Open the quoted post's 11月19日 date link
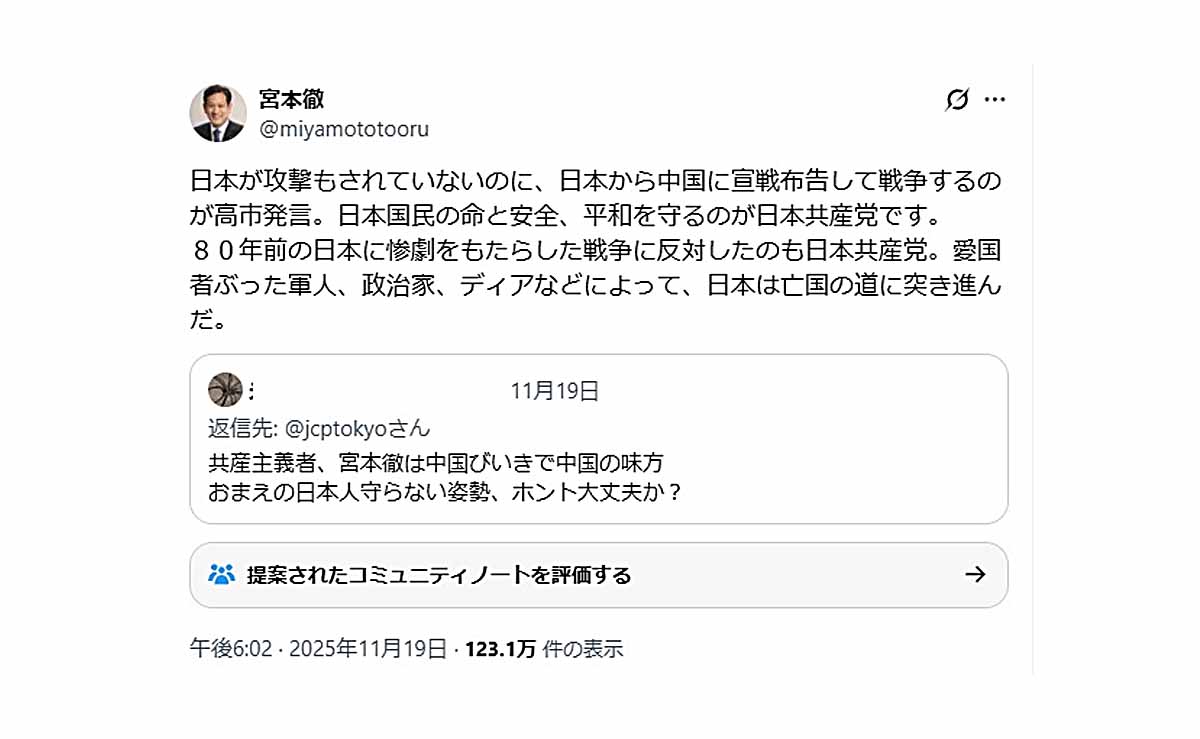The width and height of the screenshot is (1200, 739). point(554,391)
